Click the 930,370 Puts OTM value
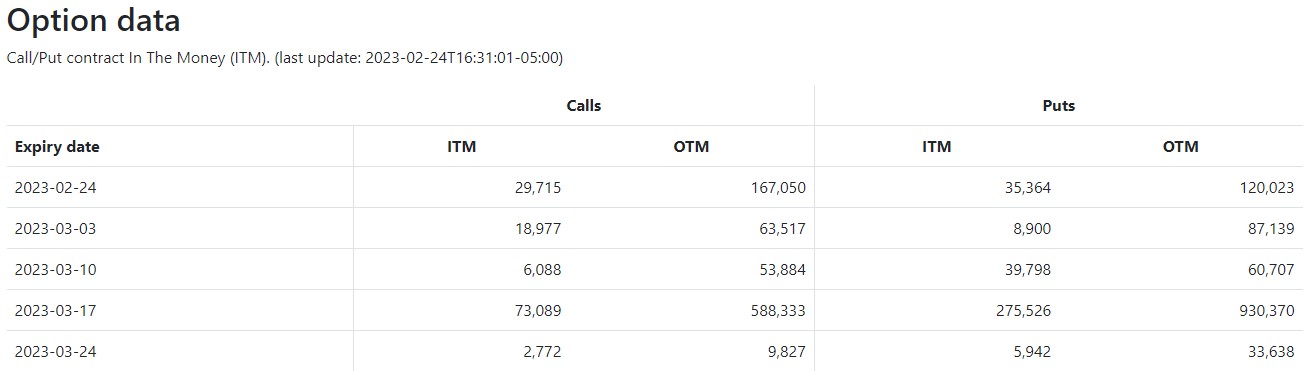Viewport: 1307px width, 371px height. (x=1266, y=311)
